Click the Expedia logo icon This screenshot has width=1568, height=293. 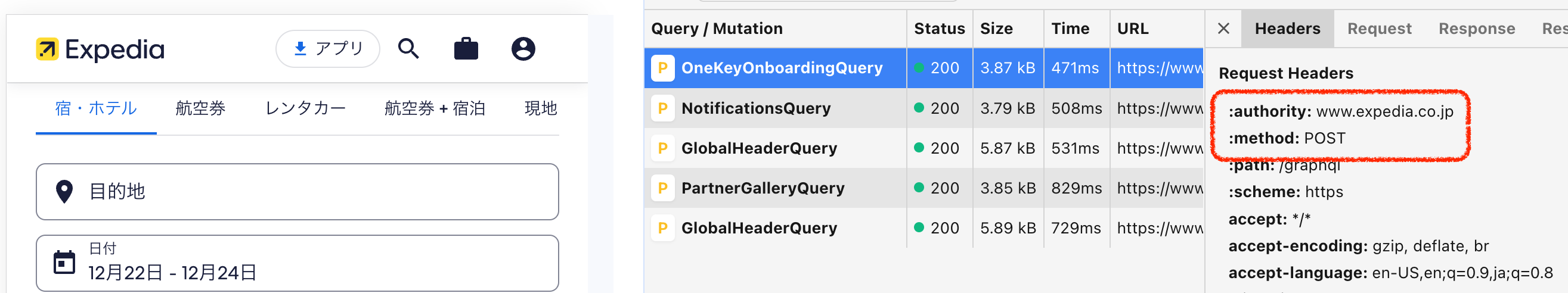[48, 49]
